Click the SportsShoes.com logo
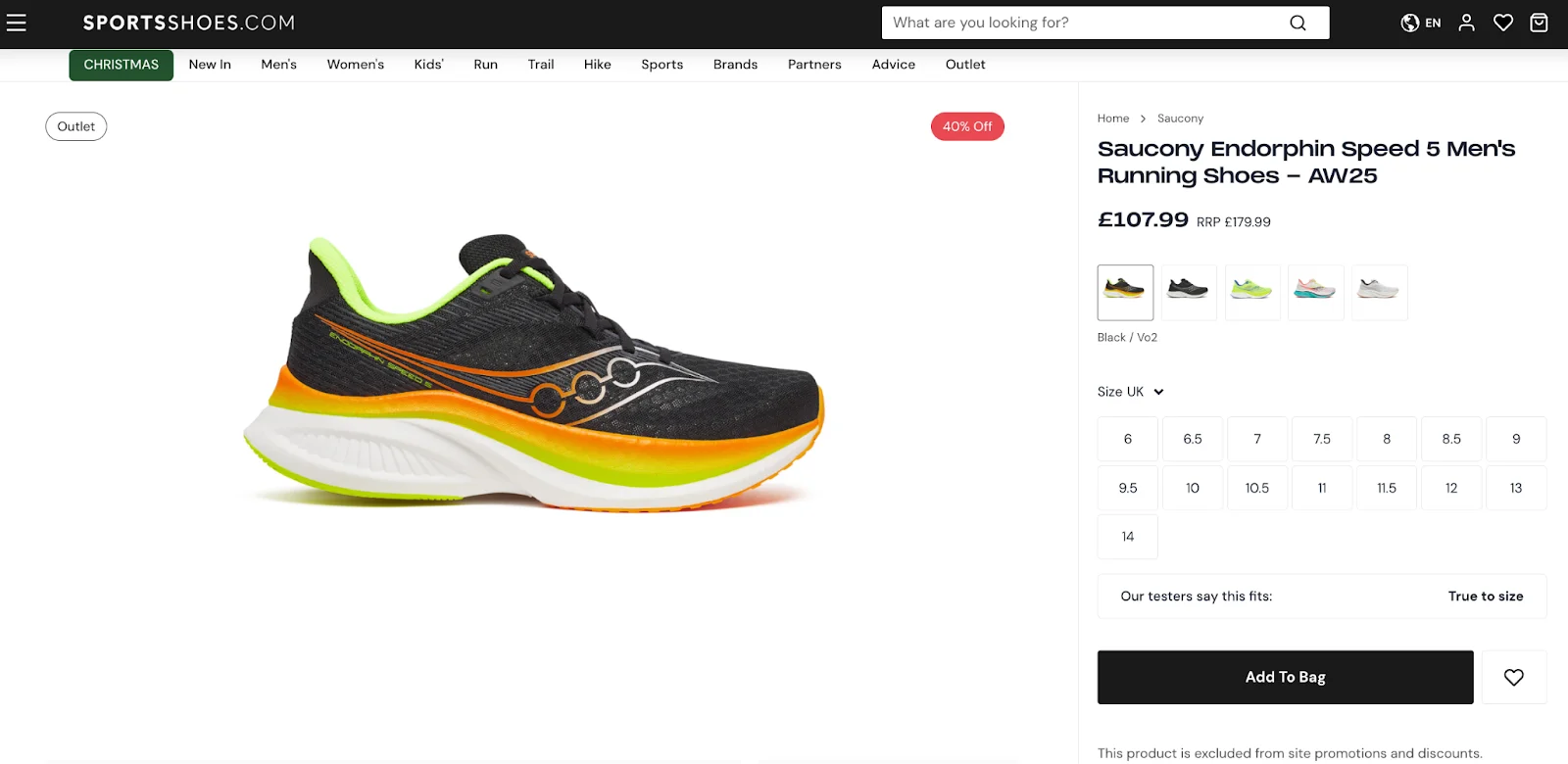The height and width of the screenshot is (764, 1568). click(x=189, y=23)
